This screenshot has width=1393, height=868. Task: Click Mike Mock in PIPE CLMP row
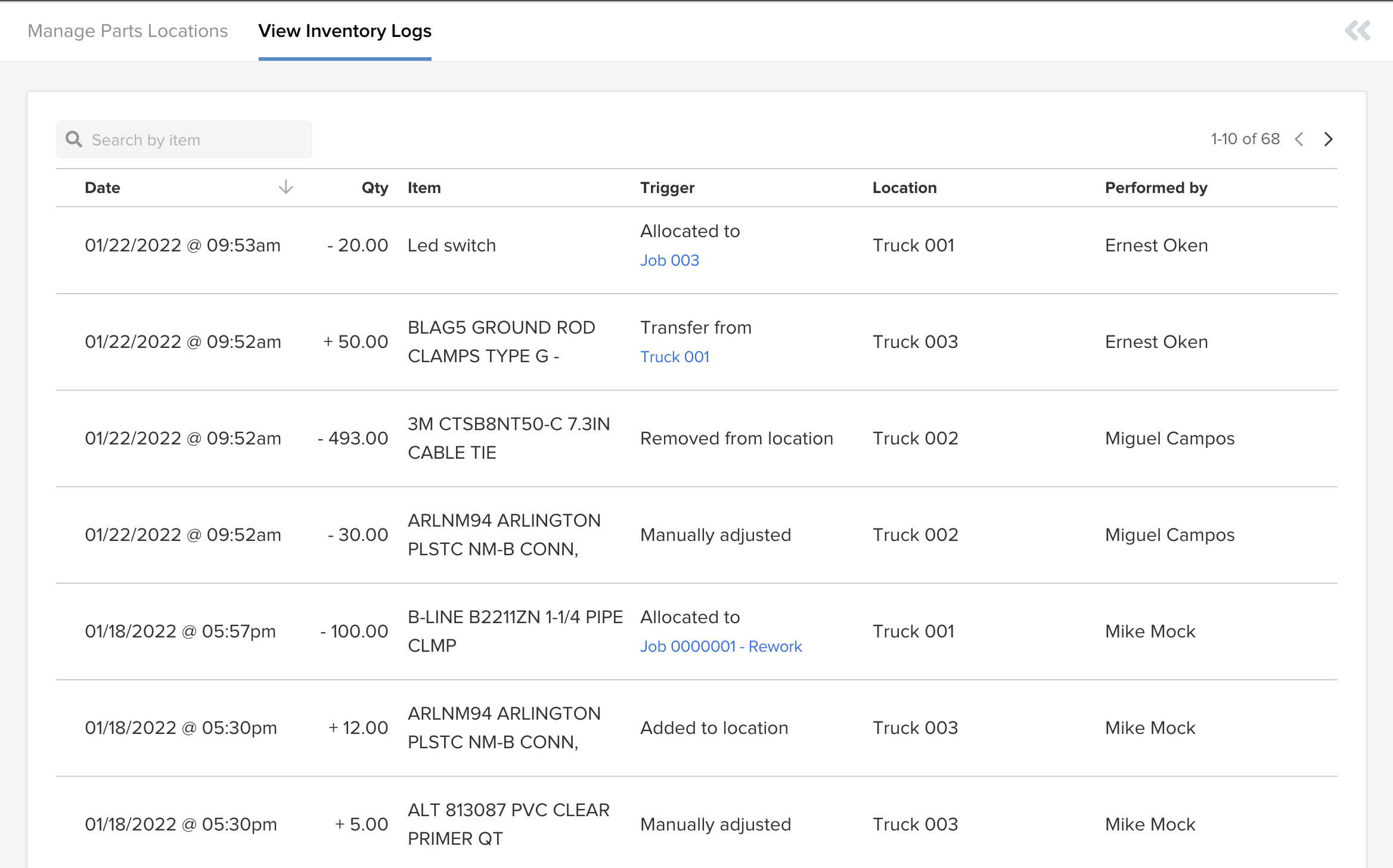1150,631
